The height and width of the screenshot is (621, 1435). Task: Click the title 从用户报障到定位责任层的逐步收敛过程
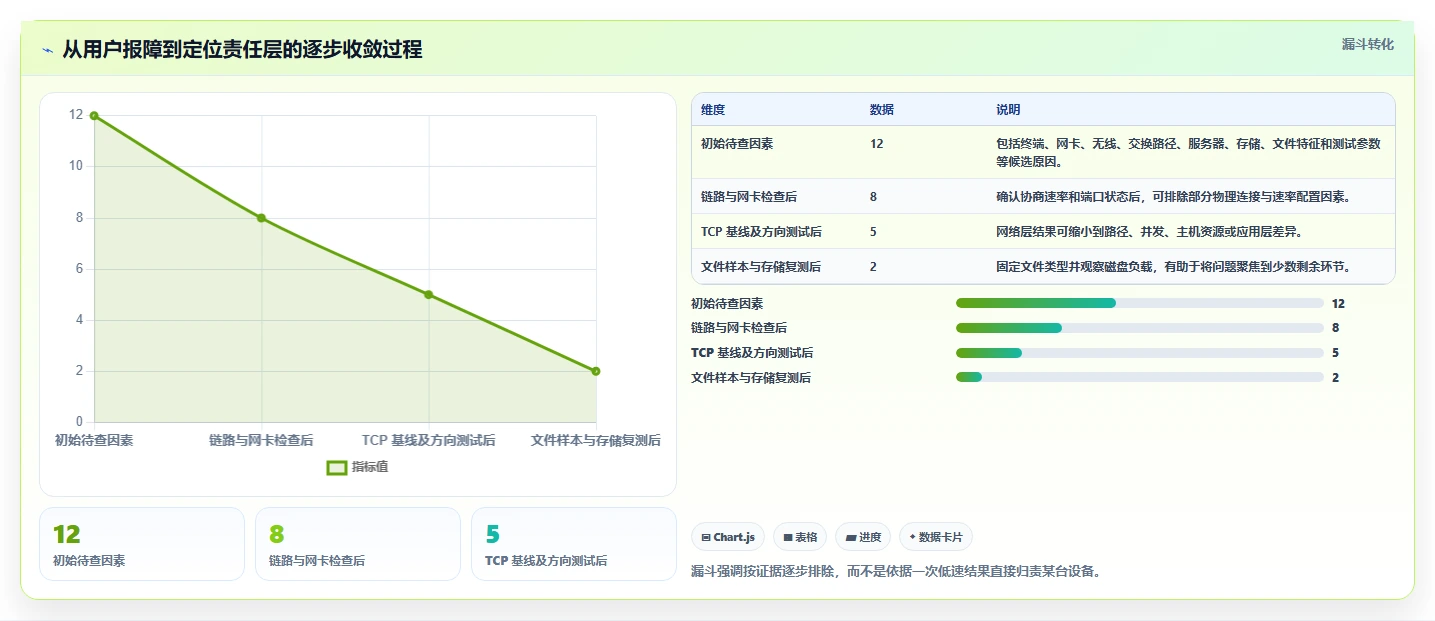[x=242, y=49]
